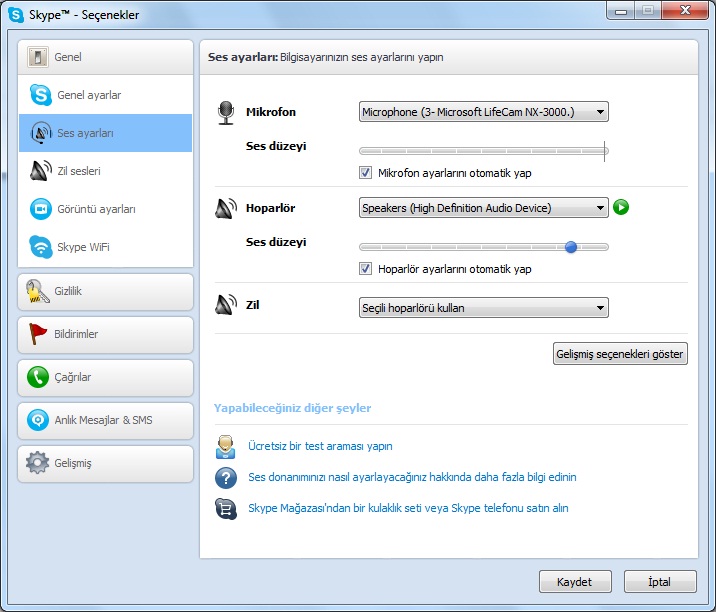Click the Skype S icon beside Genel ayarlar

(41, 95)
